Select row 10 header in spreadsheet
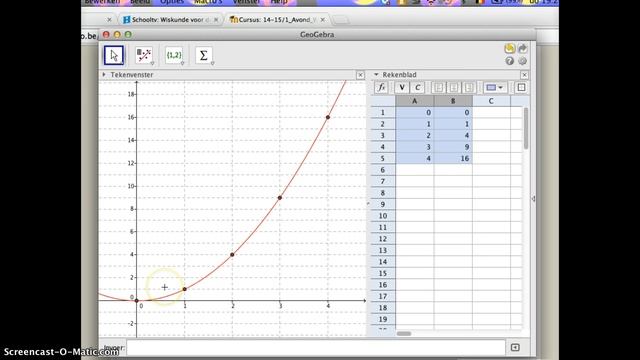The height and width of the screenshot is (360, 640). (383, 216)
